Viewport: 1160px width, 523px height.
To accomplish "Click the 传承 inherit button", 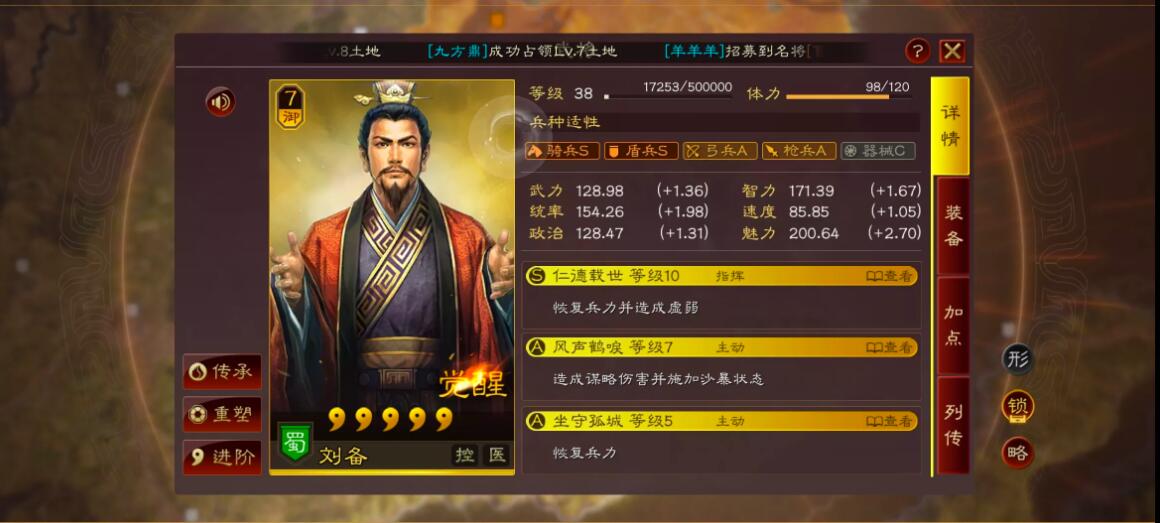I will point(222,371).
